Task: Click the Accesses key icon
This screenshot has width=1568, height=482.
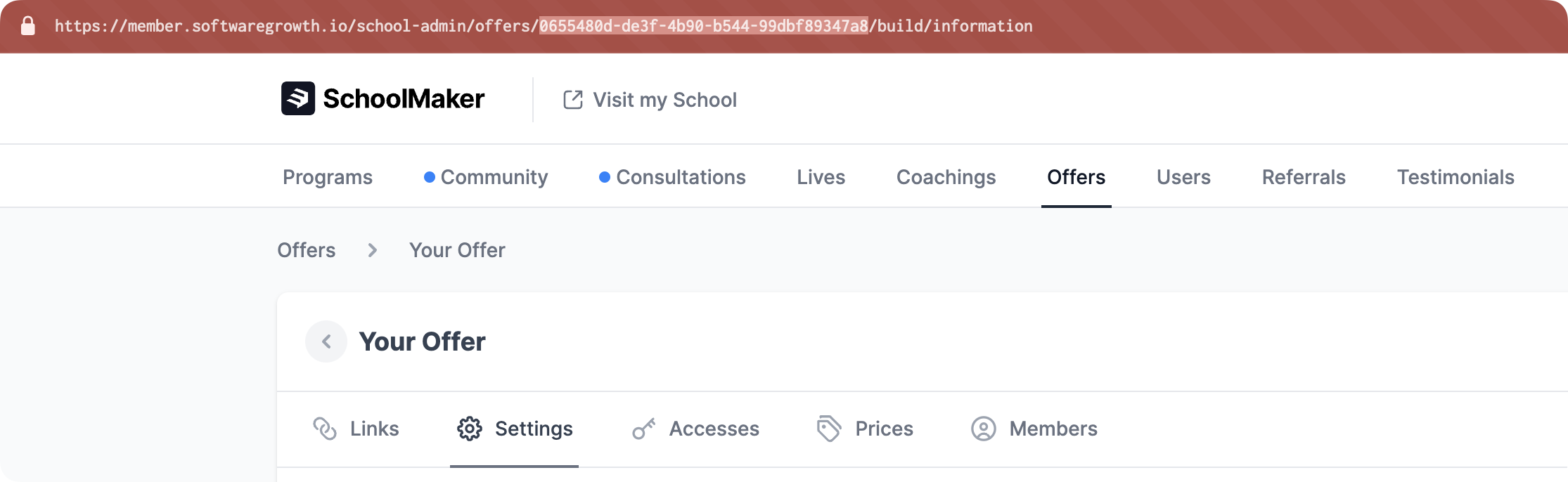Action: click(643, 429)
